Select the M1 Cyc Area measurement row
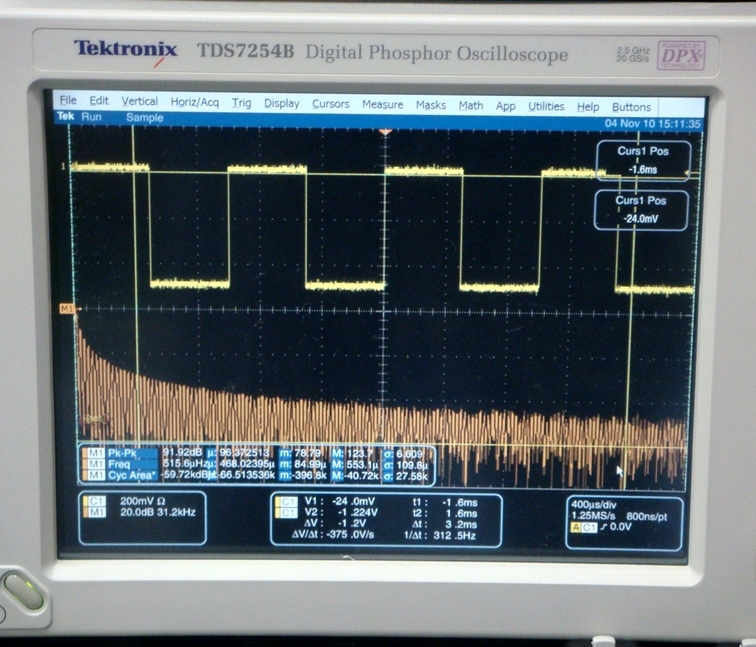 coord(256,475)
